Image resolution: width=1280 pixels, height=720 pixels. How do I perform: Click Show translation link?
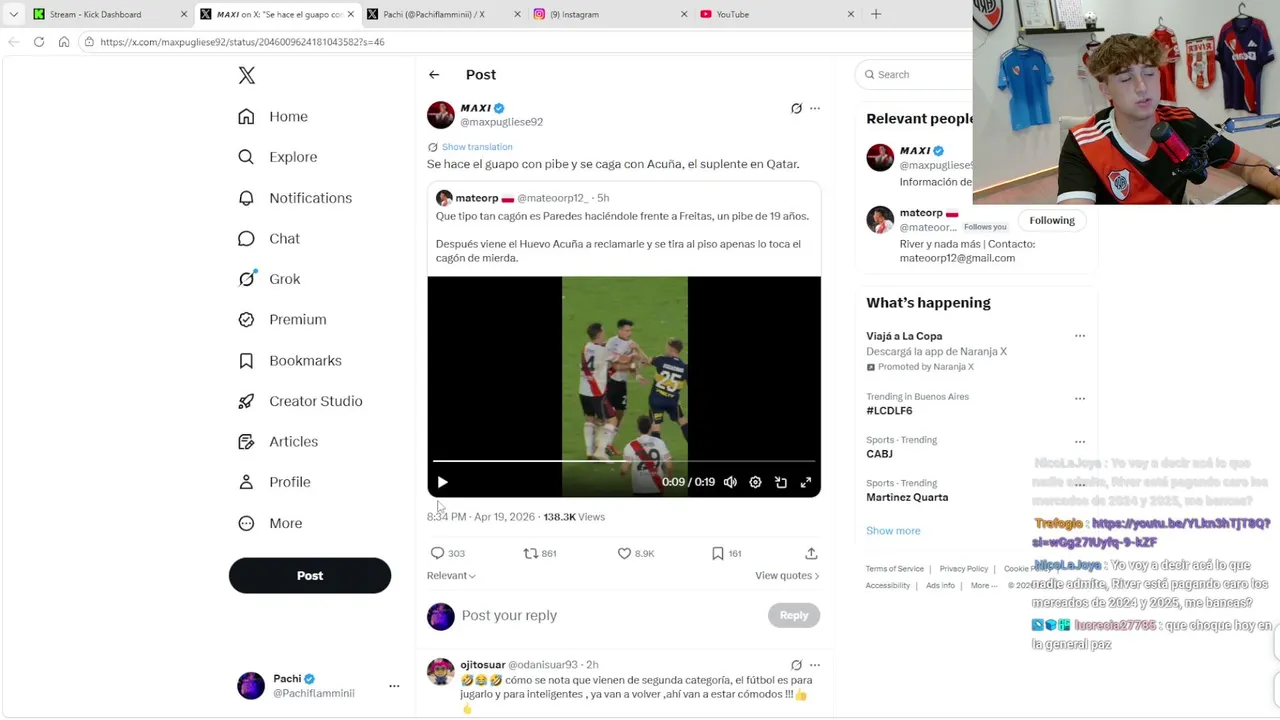(477, 147)
